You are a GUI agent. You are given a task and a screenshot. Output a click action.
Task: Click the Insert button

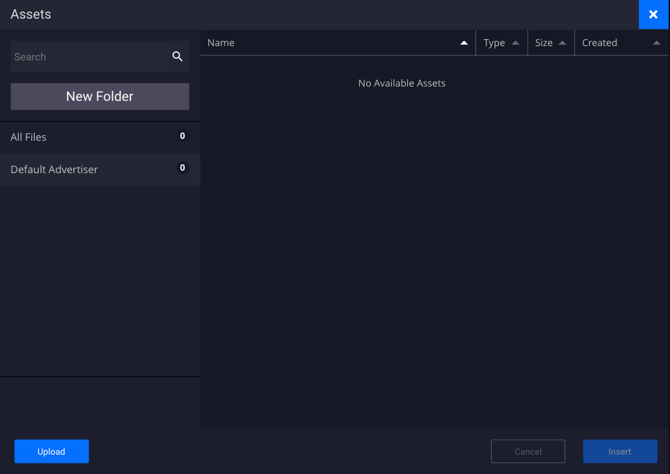click(x=620, y=451)
